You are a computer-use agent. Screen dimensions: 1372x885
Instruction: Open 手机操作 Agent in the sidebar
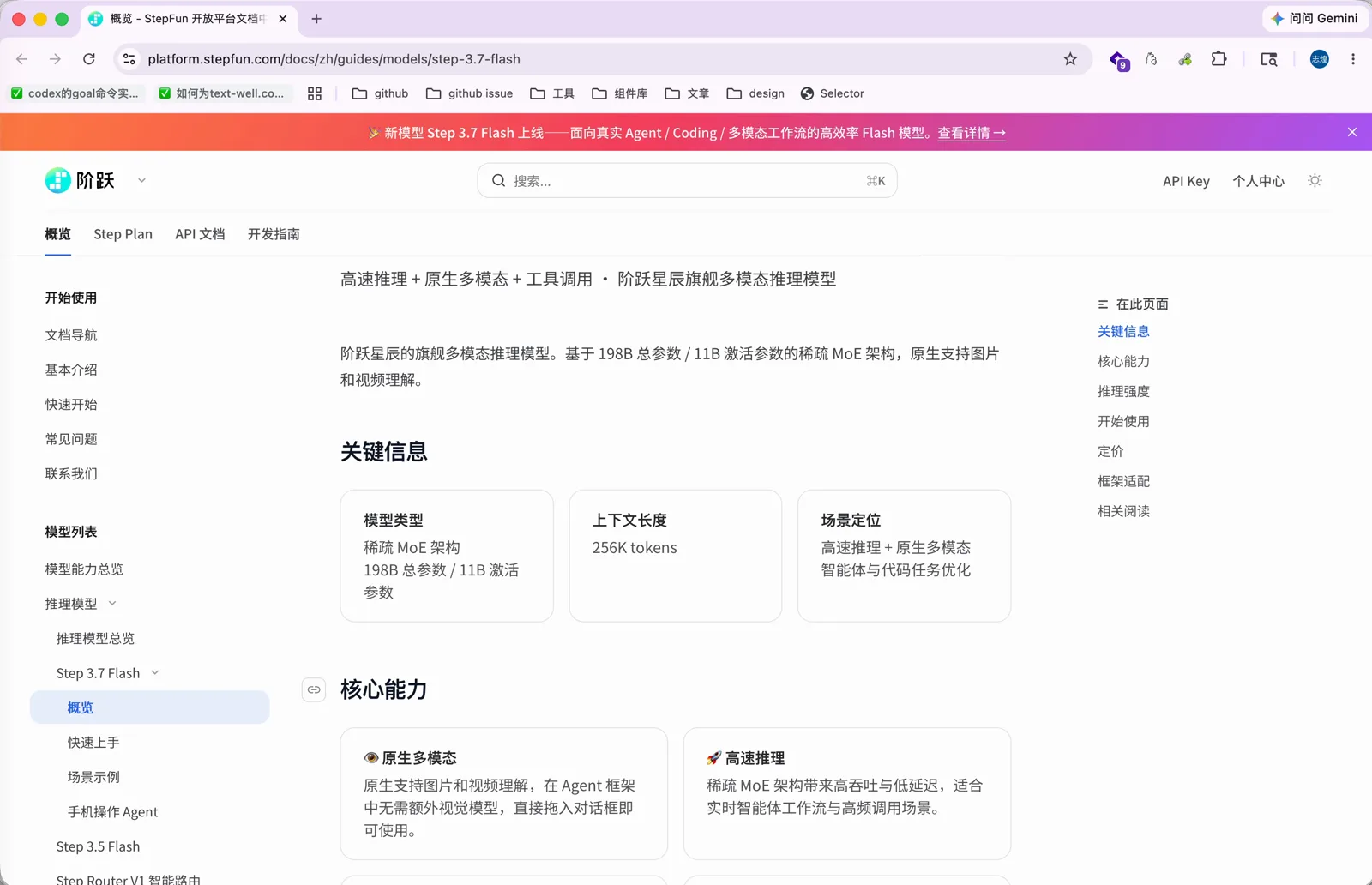[113, 812]
